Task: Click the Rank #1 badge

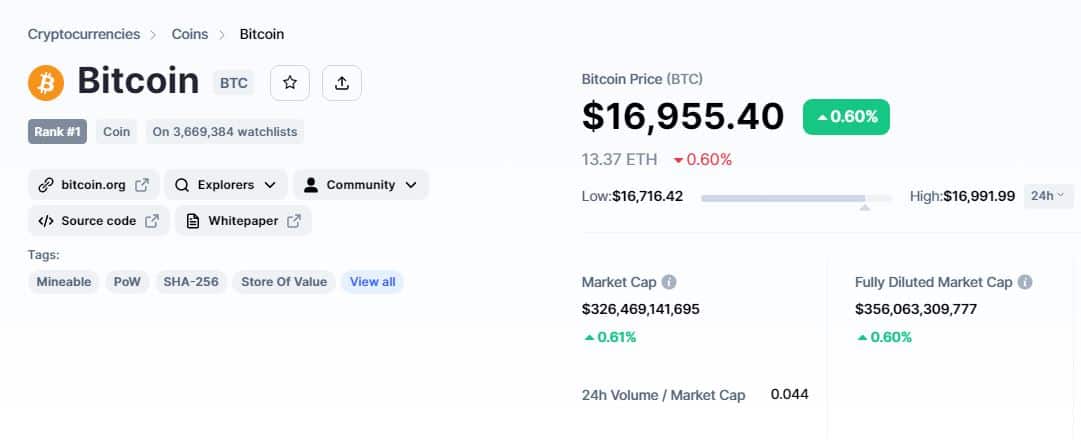Action: [x=57, y=131]
